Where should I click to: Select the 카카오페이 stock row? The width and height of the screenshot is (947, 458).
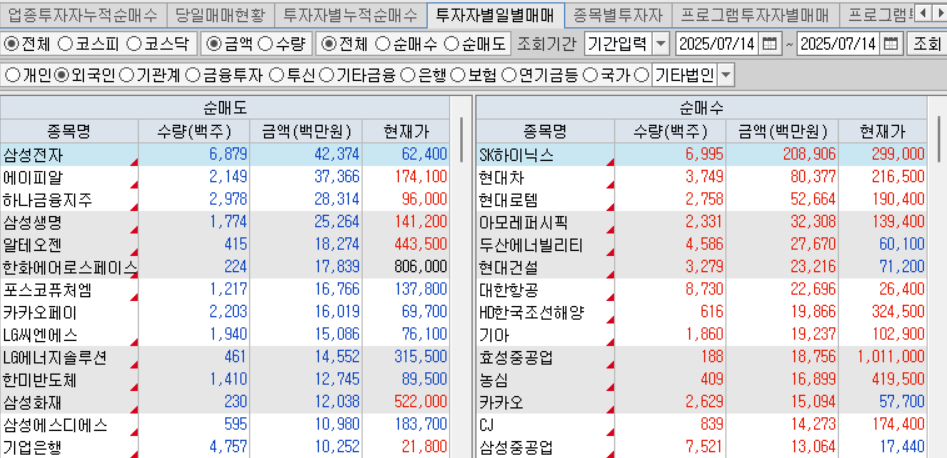tap(225, 312)
